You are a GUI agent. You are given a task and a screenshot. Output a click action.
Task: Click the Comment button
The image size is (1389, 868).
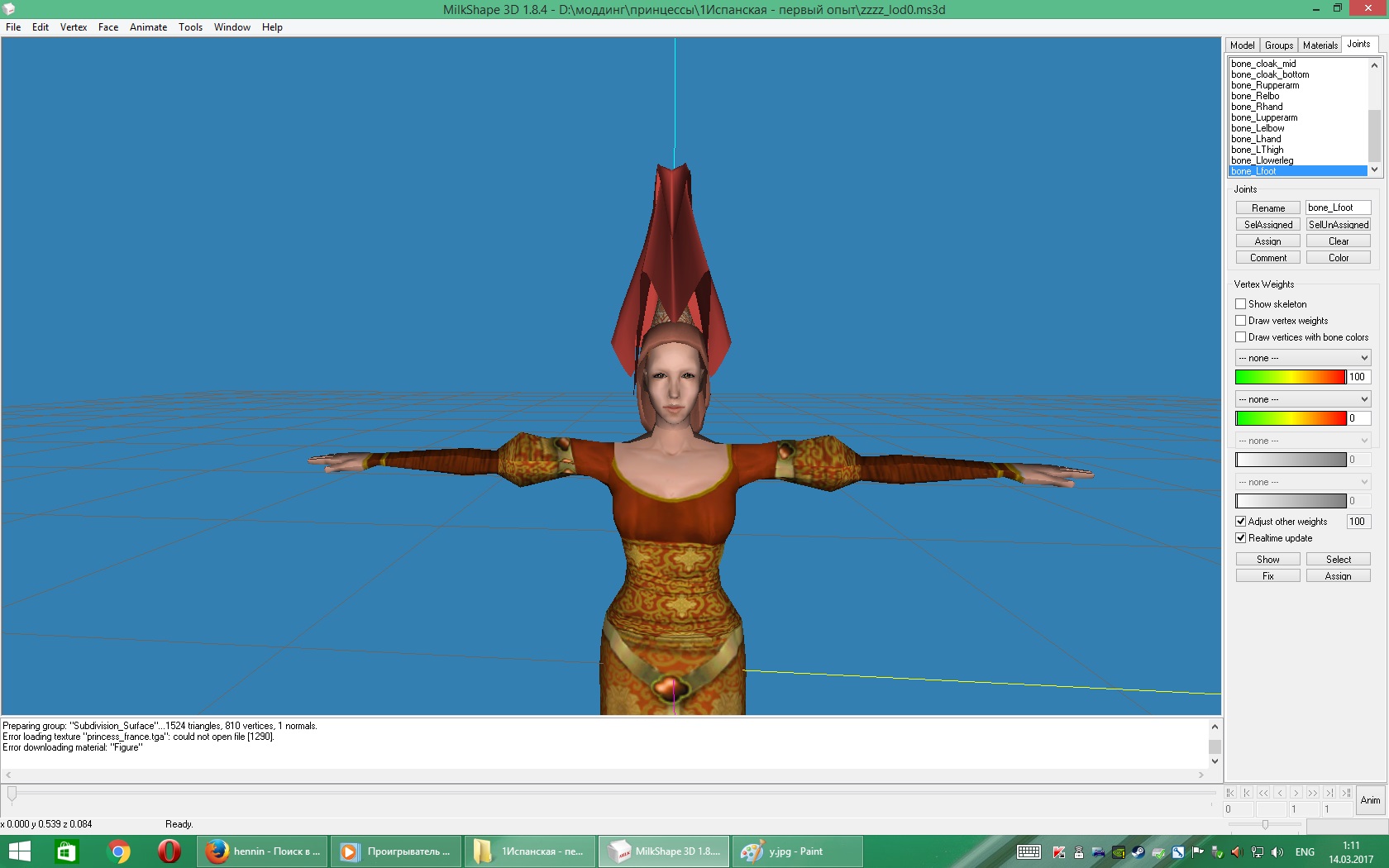click(x=1268, y=258)
